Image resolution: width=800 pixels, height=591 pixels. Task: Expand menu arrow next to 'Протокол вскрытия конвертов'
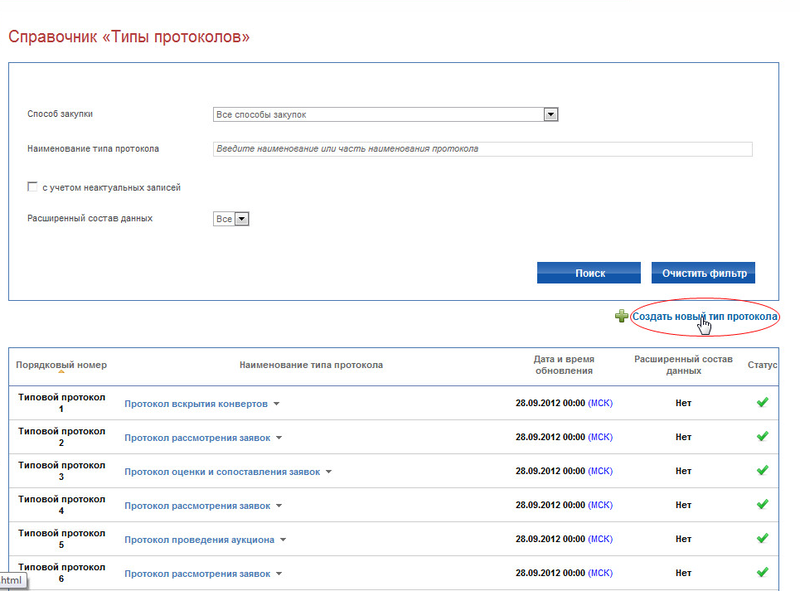[x=277, y=404]
